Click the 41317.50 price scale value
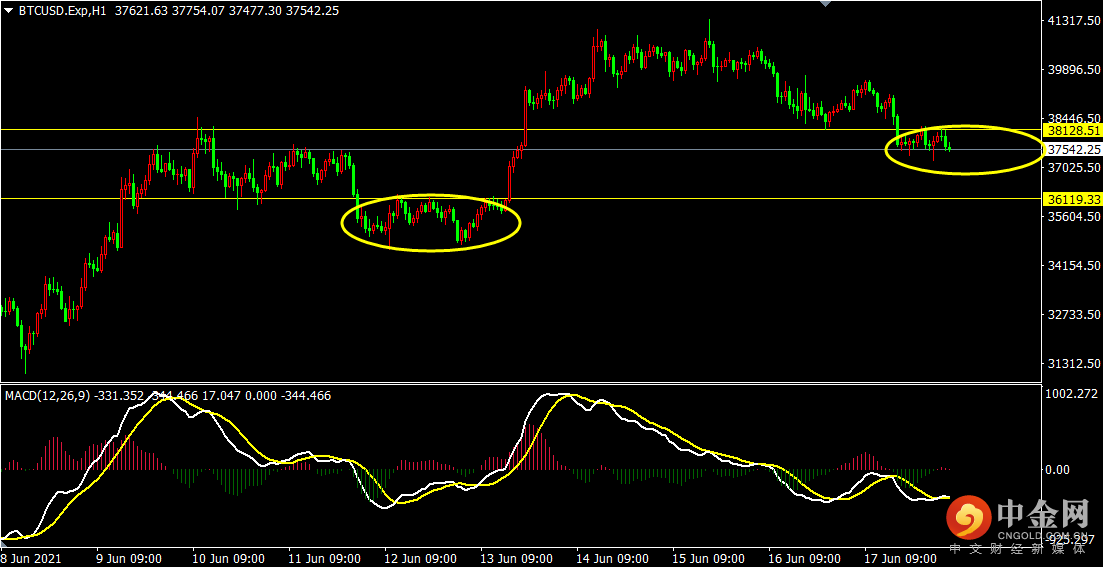1103x567 pixels. (x=1073, y=22)
